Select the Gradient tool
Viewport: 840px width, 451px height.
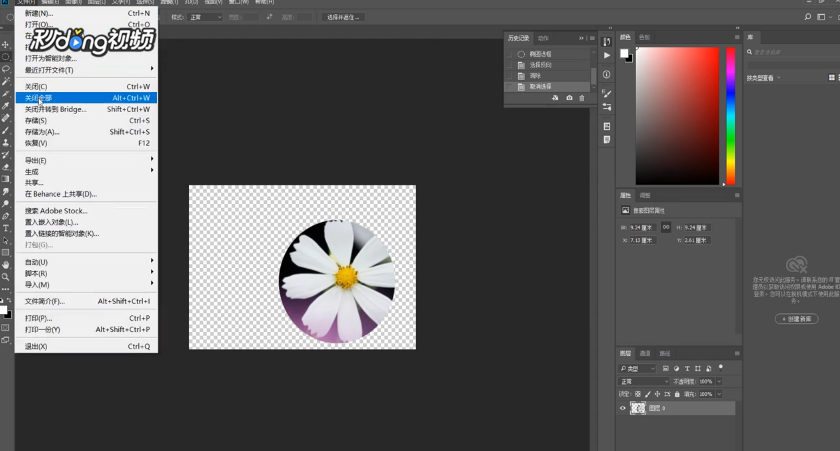coord(6,179)
